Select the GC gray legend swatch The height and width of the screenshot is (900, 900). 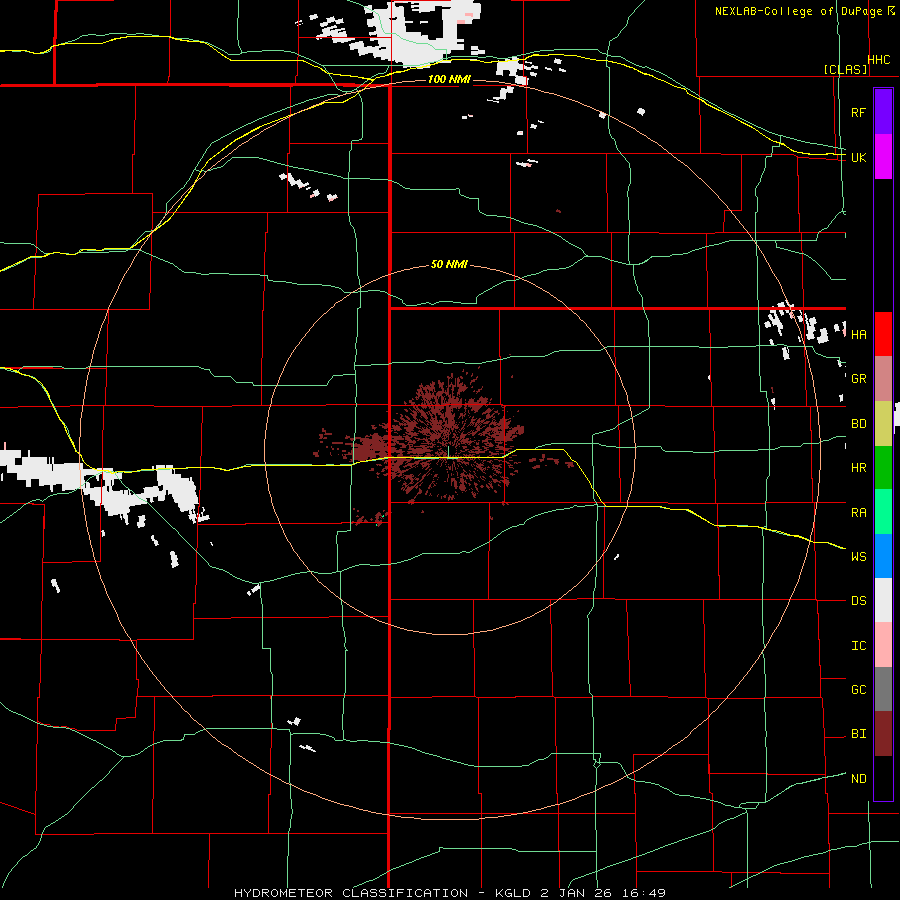click(x=883, y=689)
